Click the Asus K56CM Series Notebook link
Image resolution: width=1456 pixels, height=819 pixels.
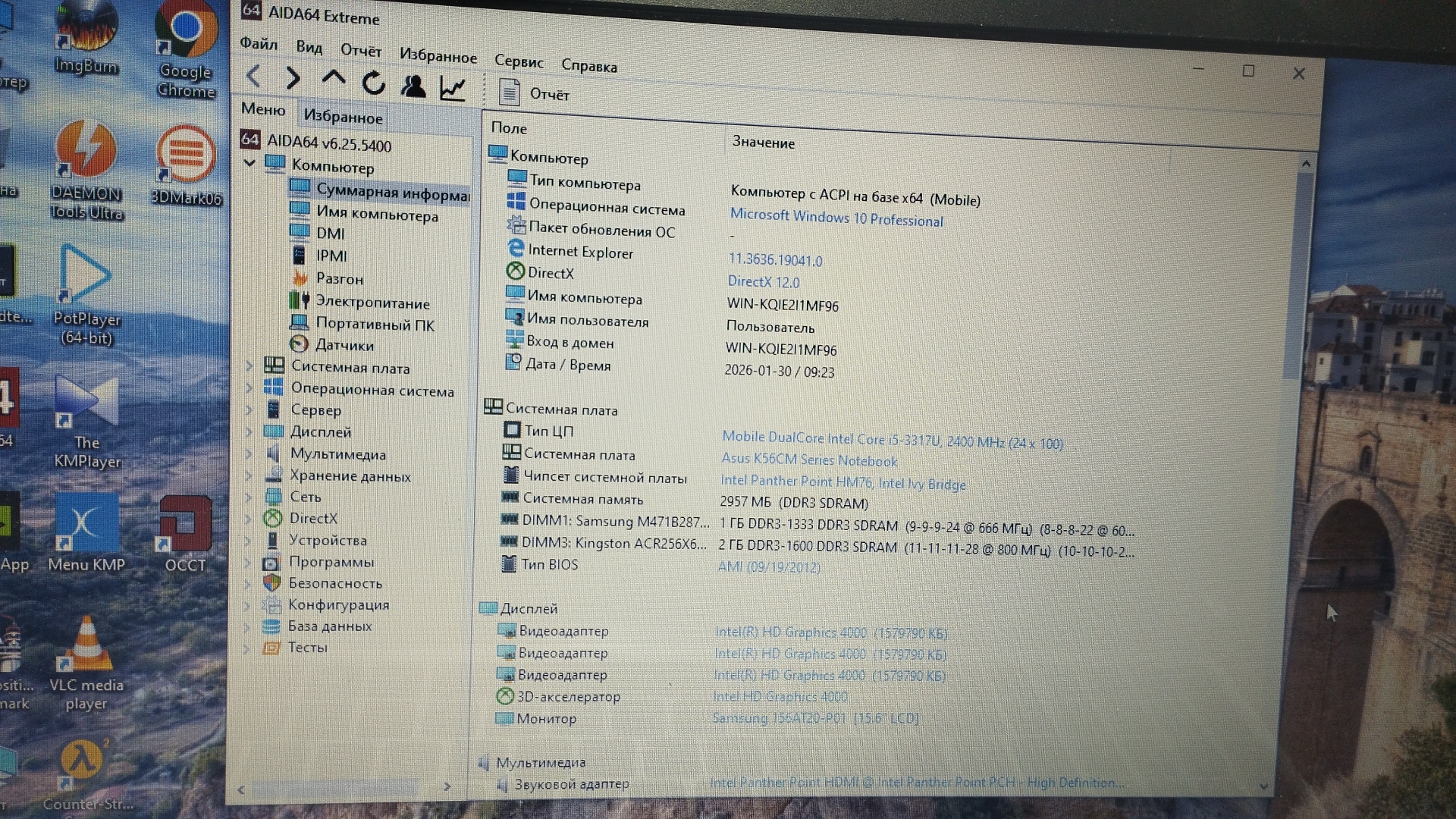pyautogui.click(x=808, y=460)
